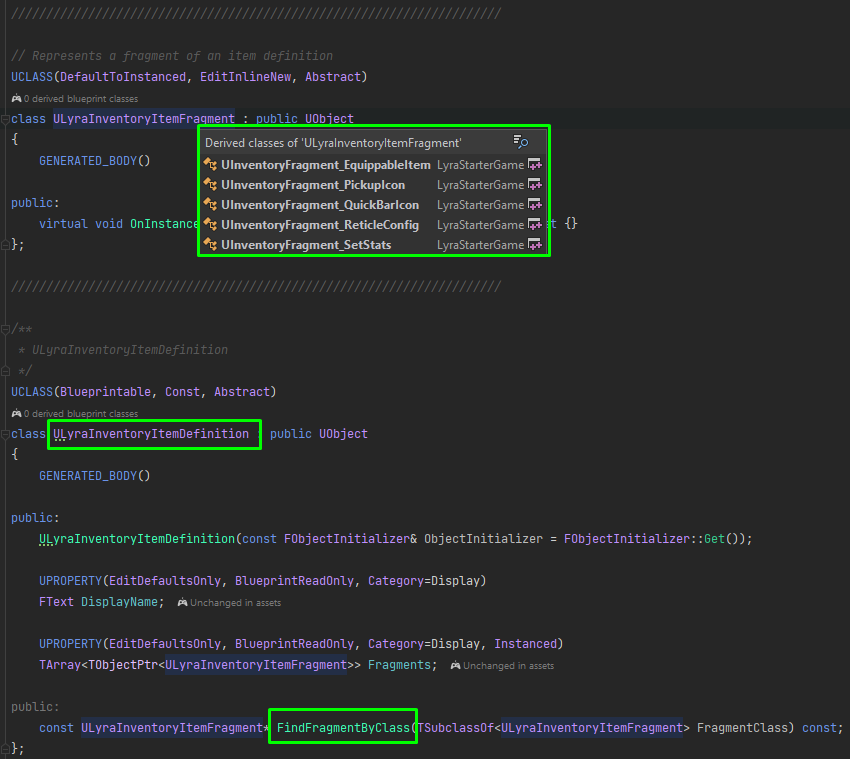Click fold end marker of ULyraInventoryItemDefinition class
Image resolution: width=850 pixels, height=759 pixels.
pos(5,749)
